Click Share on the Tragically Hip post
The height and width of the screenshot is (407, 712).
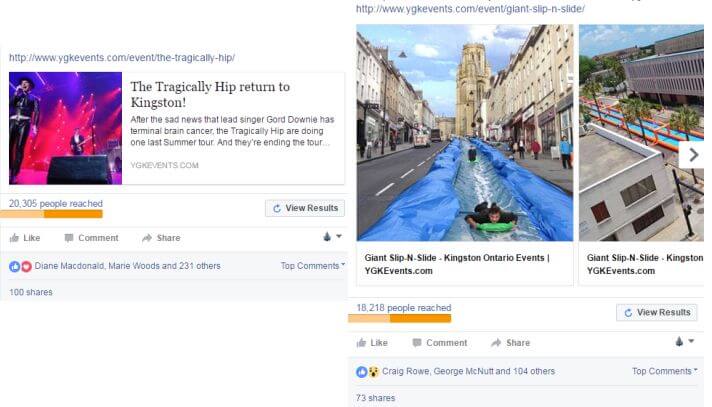[161, 238]
